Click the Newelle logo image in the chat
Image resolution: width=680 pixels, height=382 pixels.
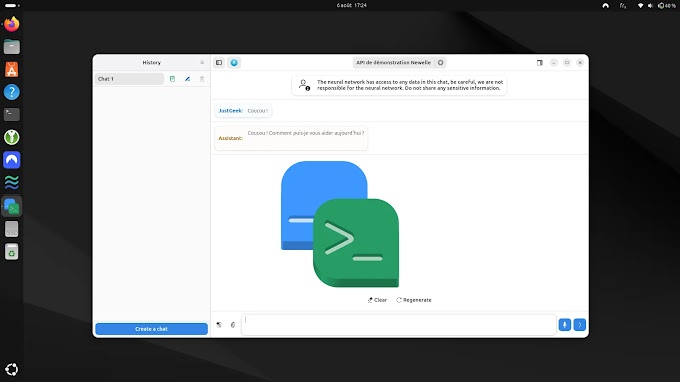coord(340,224)
